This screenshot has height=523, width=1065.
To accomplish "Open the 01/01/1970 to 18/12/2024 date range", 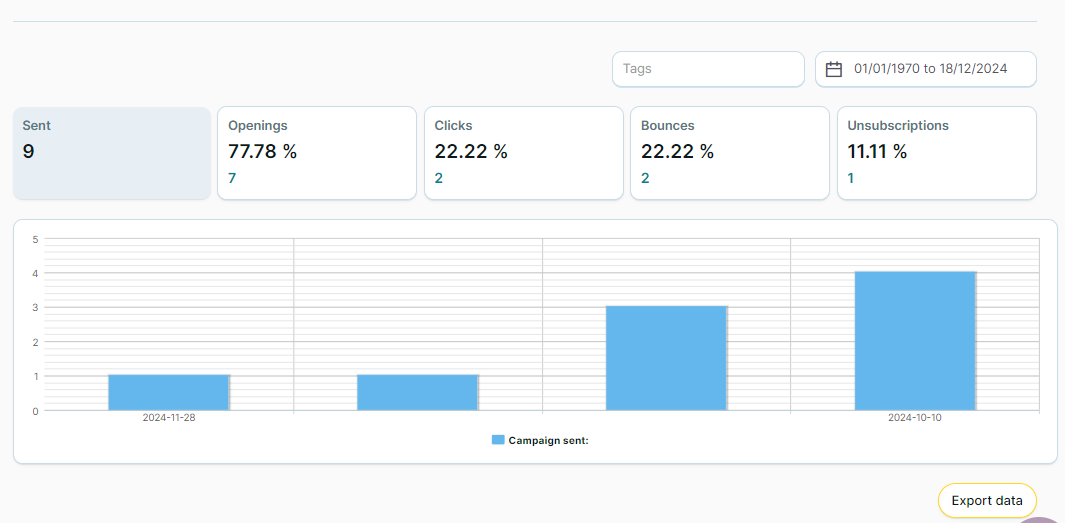I will tap(929, 69).
